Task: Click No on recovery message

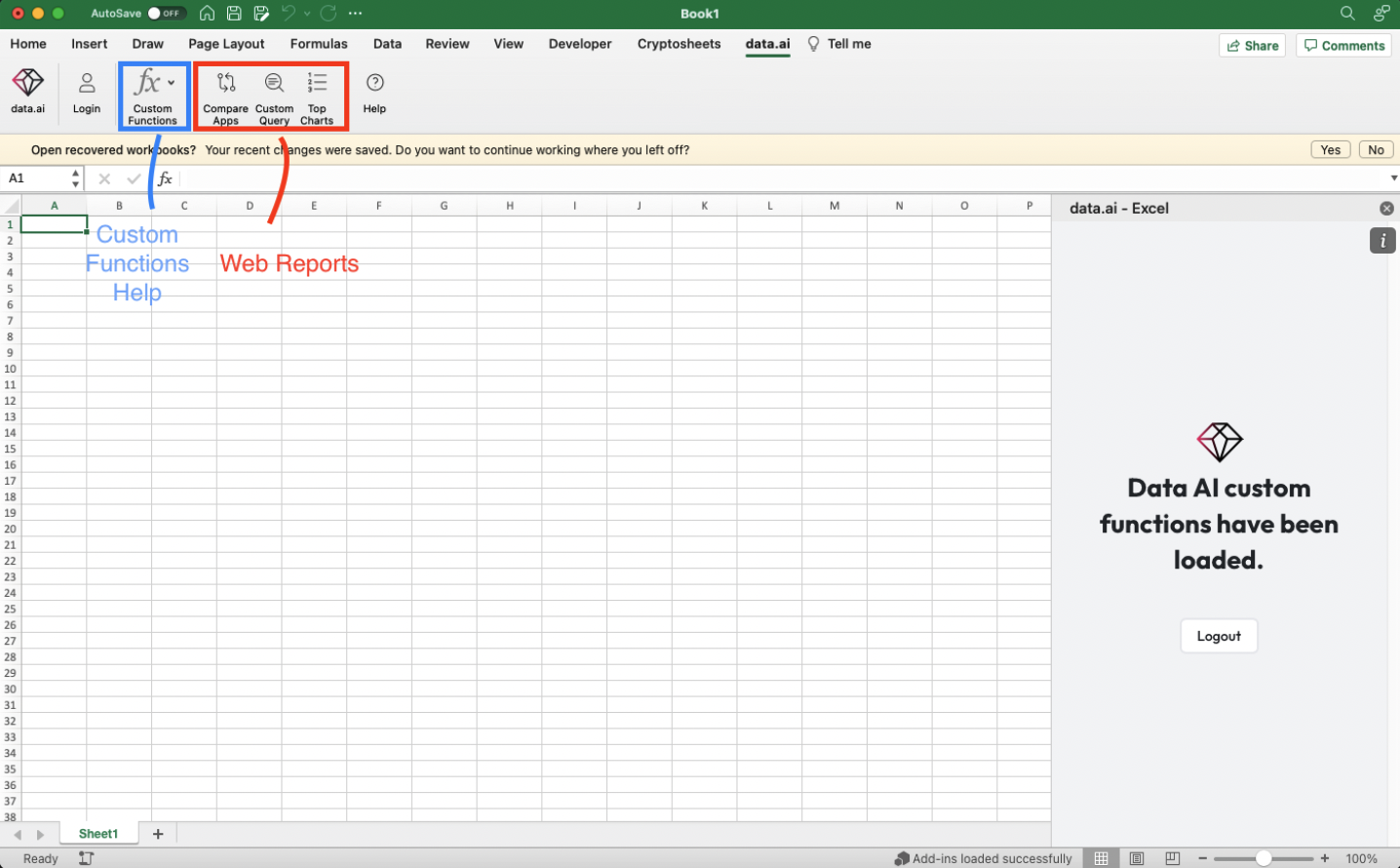Action: [1376, 149]
